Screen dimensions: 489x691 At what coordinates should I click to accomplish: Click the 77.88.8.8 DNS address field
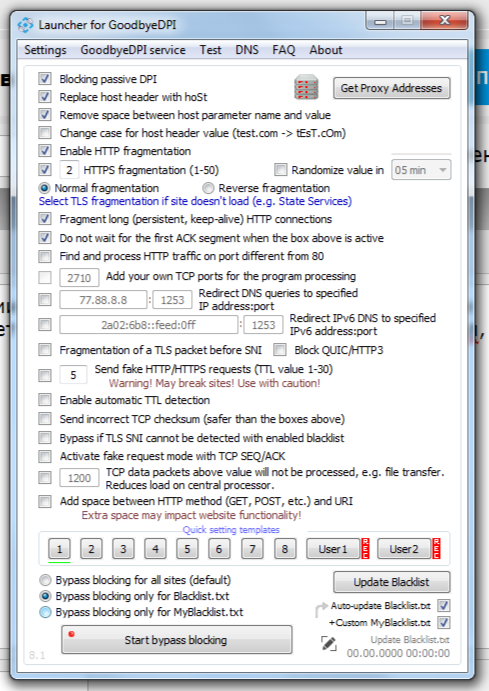click(103, 300)
